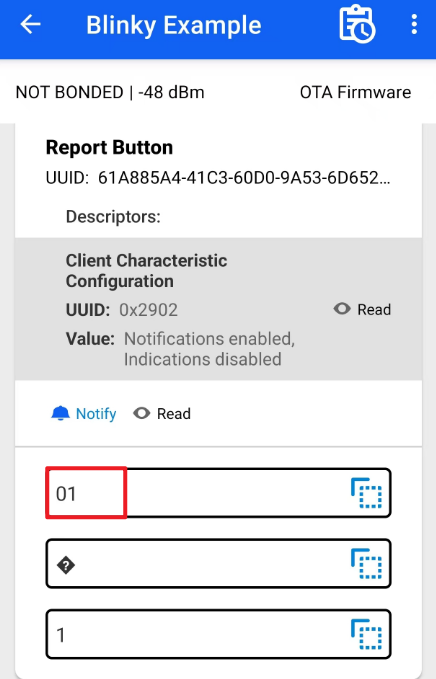Select the hex field showing 01

point(218,493)
